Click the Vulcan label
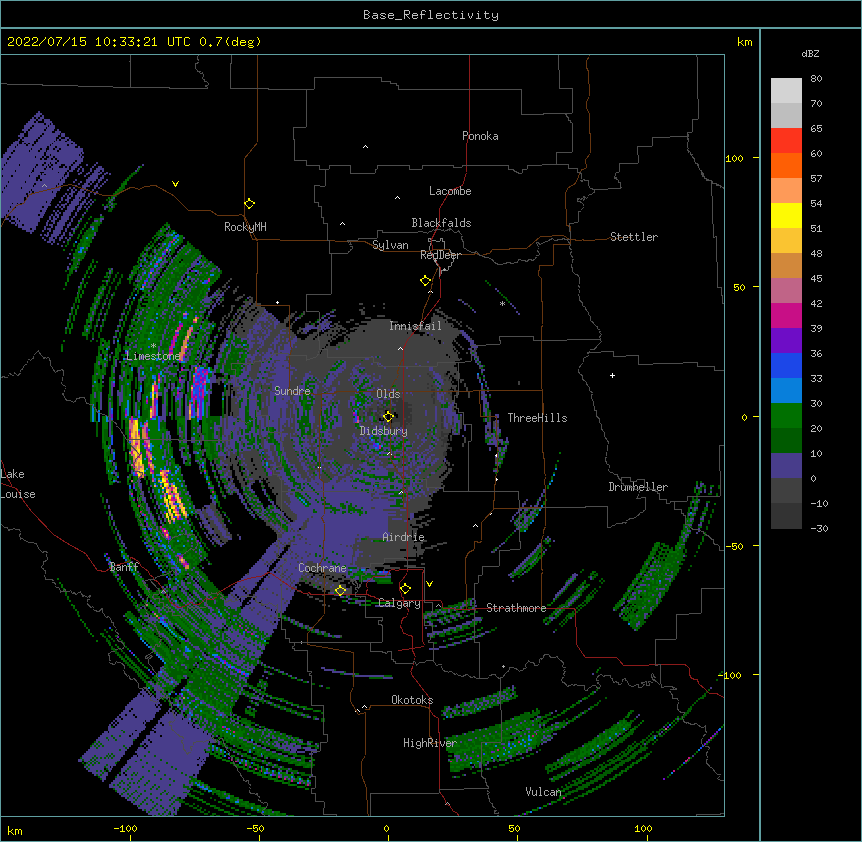 544,792
